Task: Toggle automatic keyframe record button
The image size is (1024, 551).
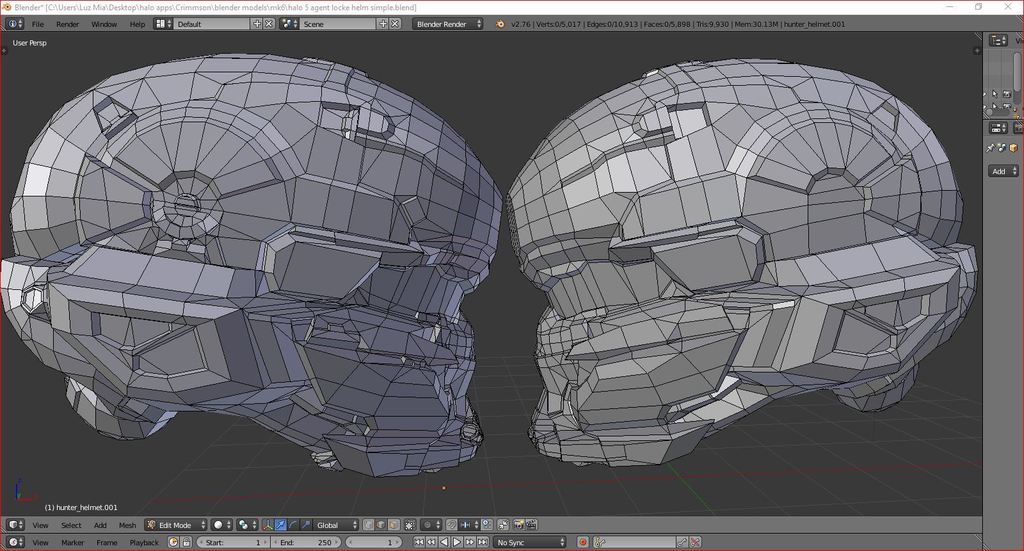Action: click(x=583, y=543)
